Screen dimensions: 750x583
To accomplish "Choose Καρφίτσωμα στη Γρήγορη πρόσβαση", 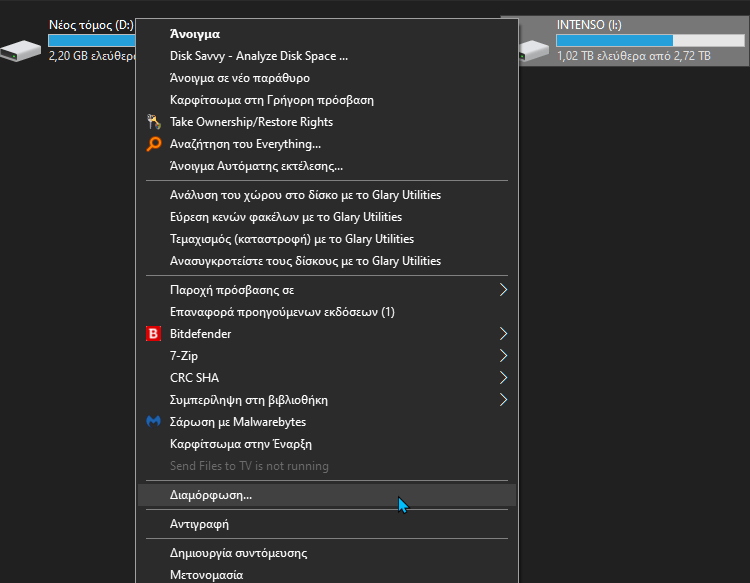I will coord(327,100).
